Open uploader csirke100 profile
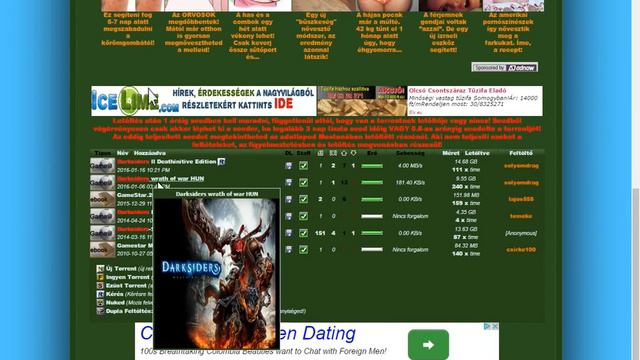 (521, 249)
